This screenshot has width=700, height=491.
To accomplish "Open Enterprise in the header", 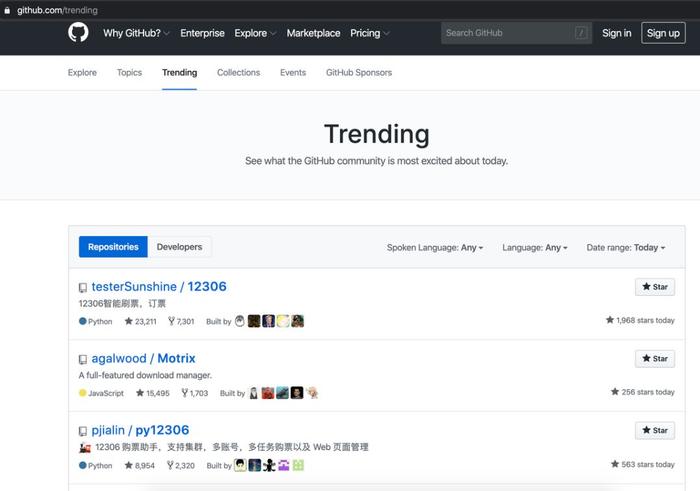I will (202, 33).
